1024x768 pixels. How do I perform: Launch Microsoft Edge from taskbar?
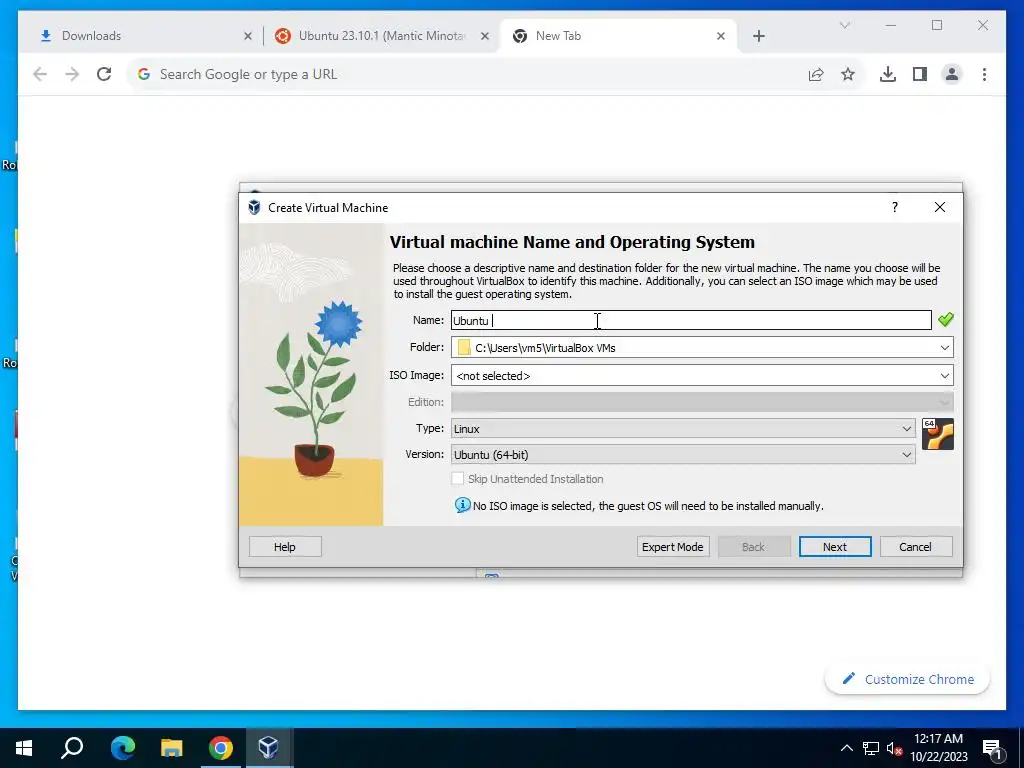122,748
